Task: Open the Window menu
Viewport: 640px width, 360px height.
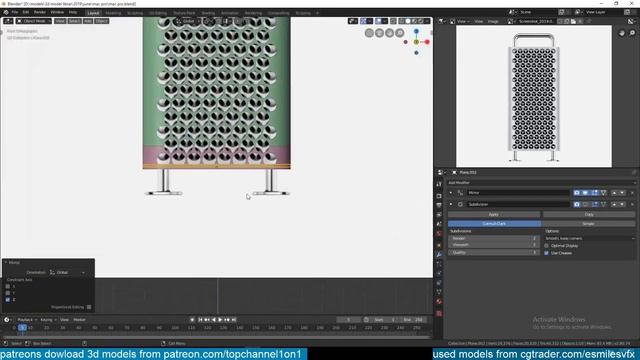Action: click(57, 12)
